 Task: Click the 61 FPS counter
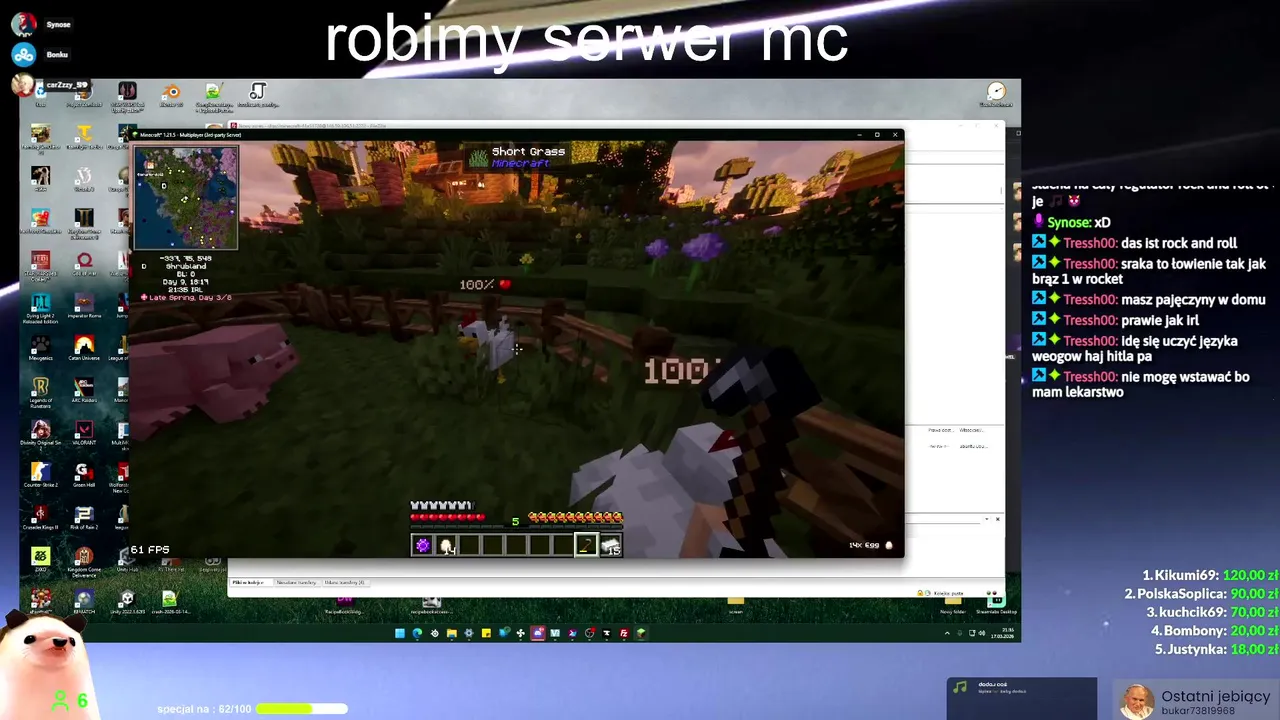[150, 550]
